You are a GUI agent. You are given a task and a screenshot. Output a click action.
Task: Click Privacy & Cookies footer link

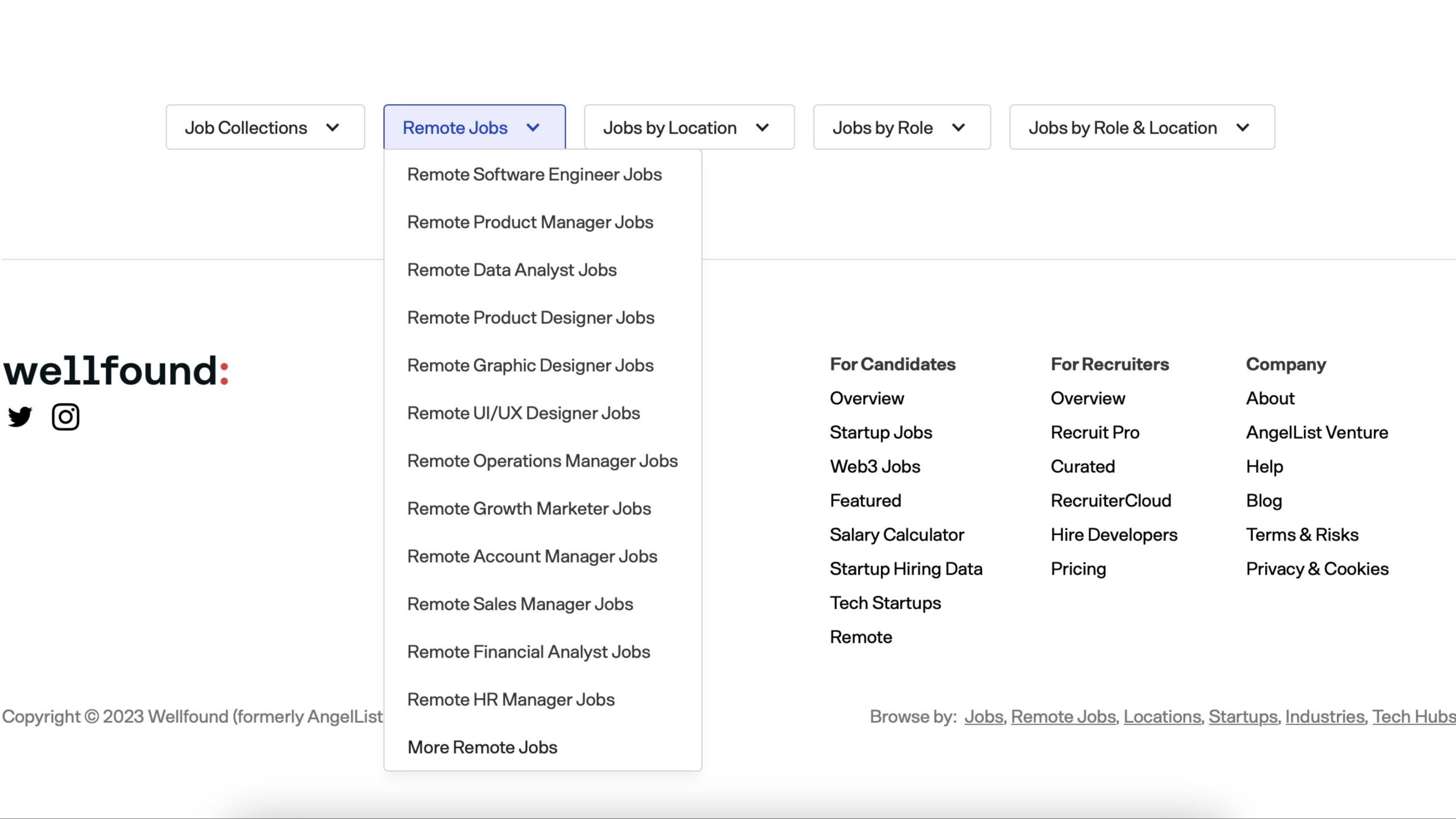coord(1317,569)
